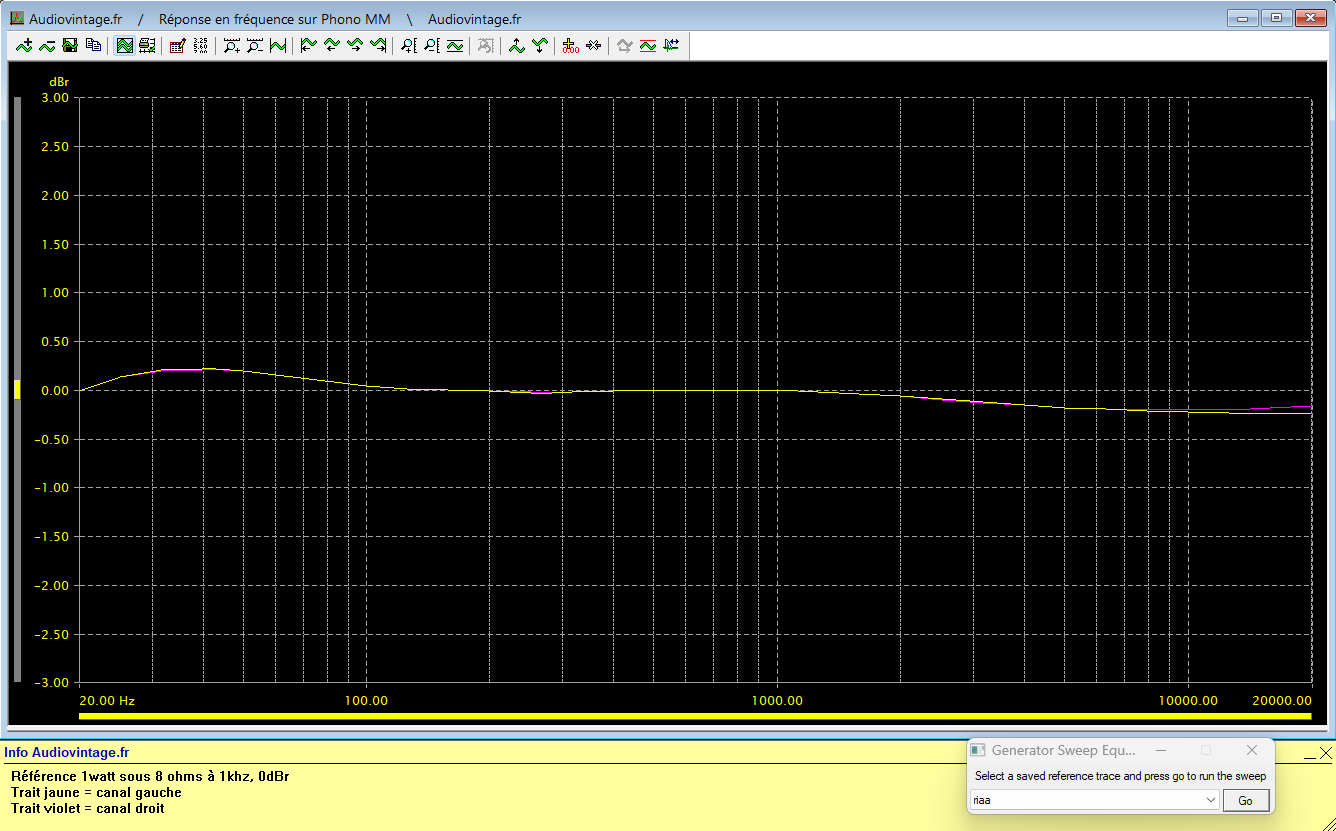Click the dBr axis unit label

point(59,82)
